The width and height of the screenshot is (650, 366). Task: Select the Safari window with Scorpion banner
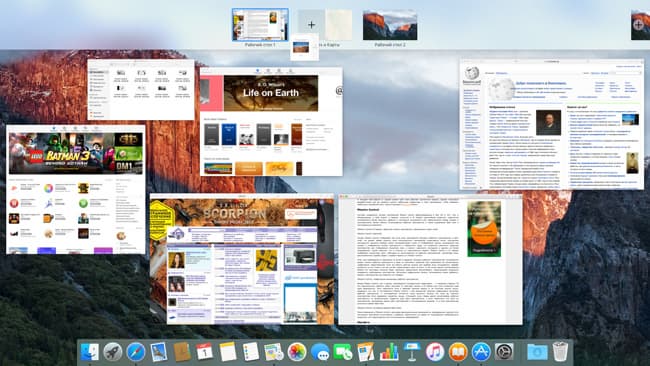242,259
